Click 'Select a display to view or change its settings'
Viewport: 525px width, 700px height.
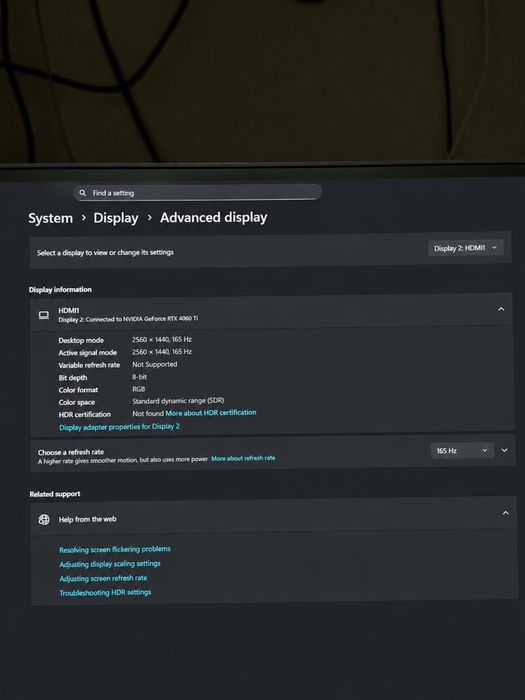pos(105,252)
